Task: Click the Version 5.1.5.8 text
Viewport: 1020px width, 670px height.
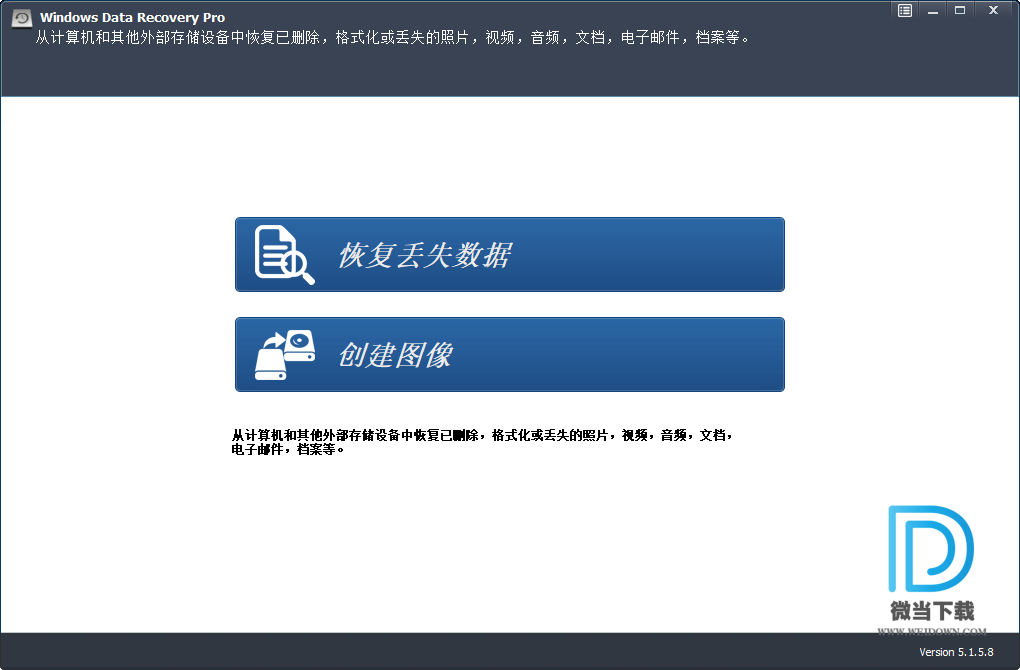Action: pyautogui.click(x=956, y=652)
